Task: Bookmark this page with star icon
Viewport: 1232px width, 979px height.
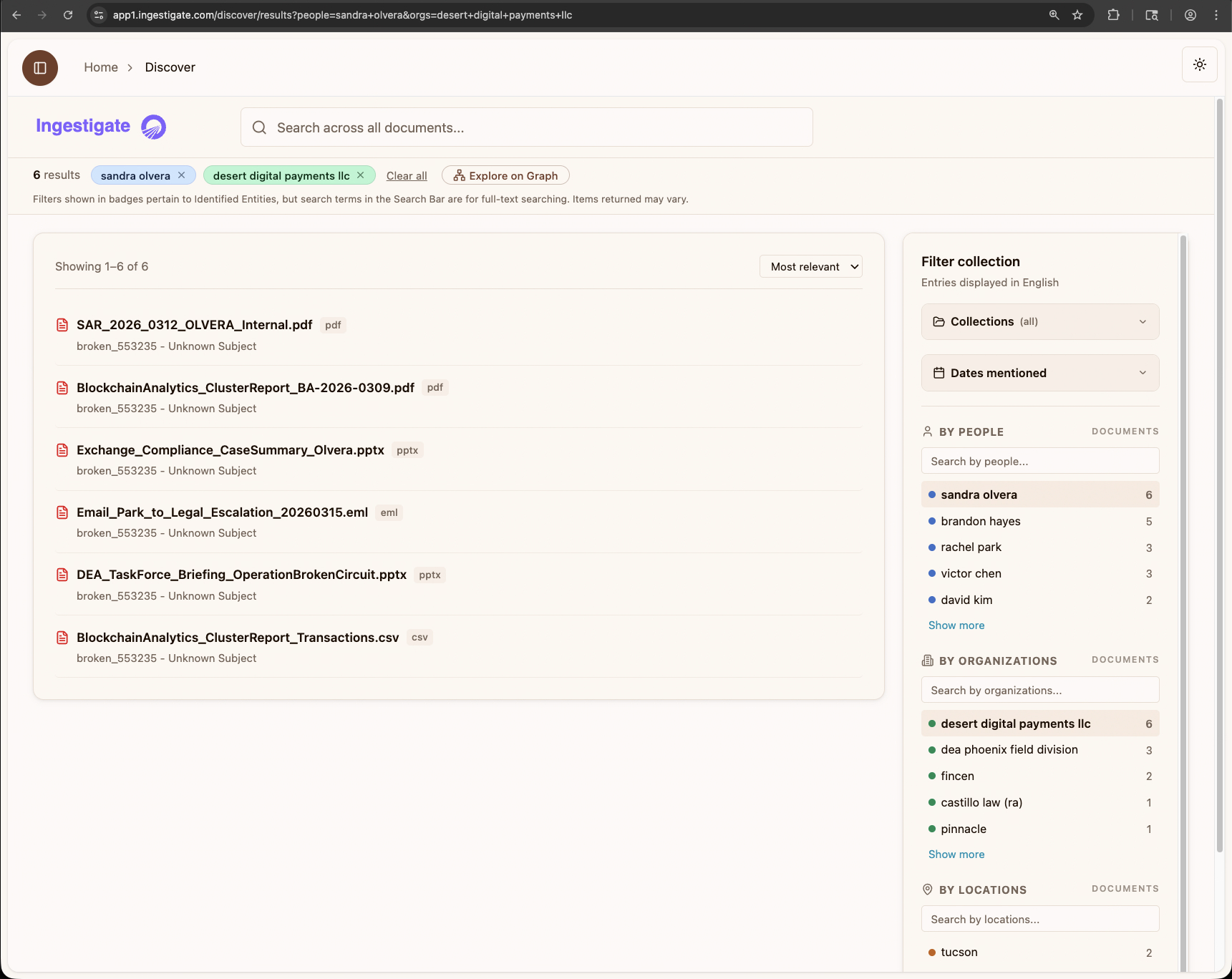Action: 1077,15
